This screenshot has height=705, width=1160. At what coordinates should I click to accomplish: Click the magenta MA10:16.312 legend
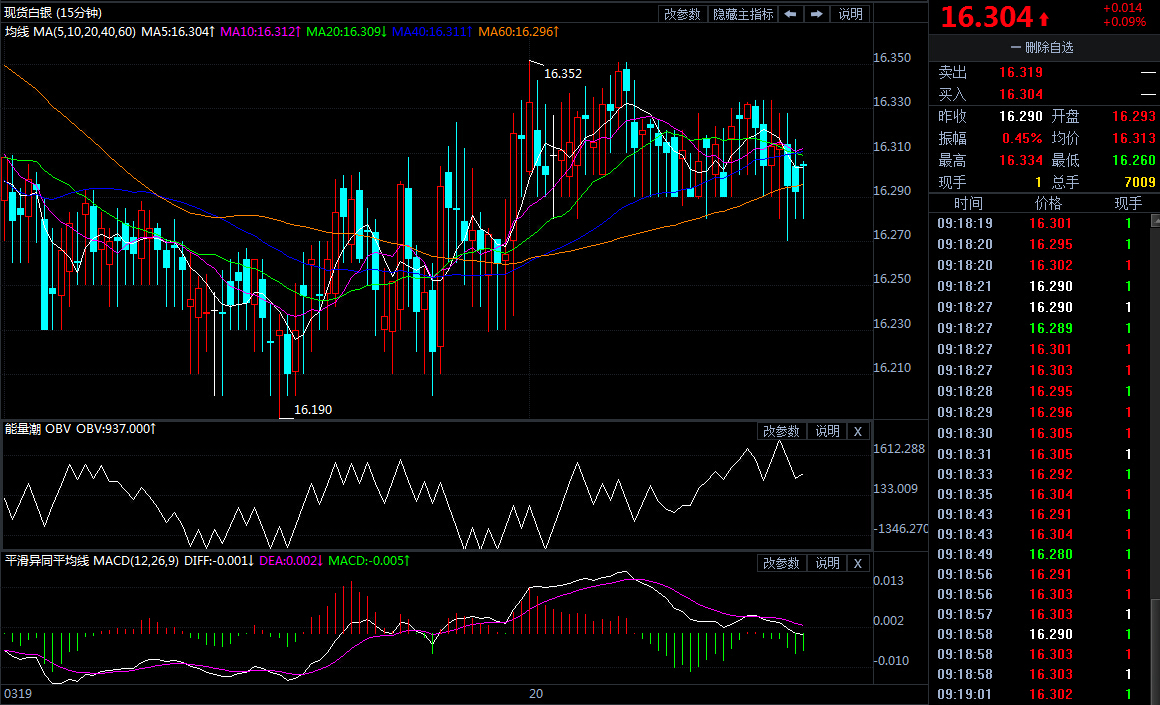click(260, 32)
